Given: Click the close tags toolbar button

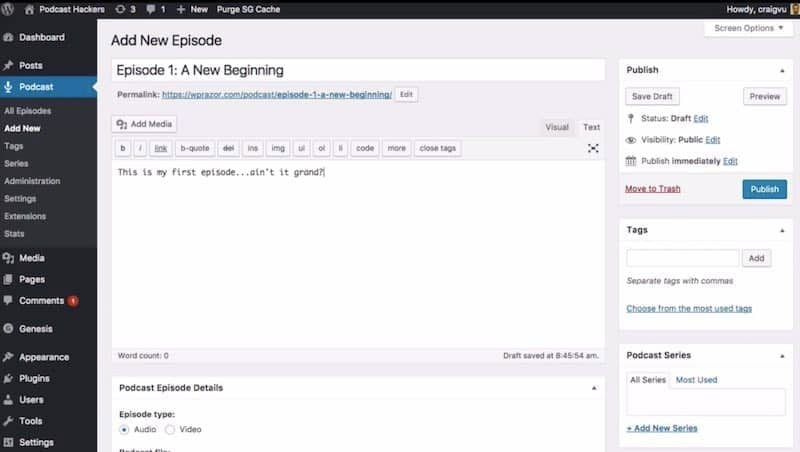Looking at the screenshot, I should 437,148.
